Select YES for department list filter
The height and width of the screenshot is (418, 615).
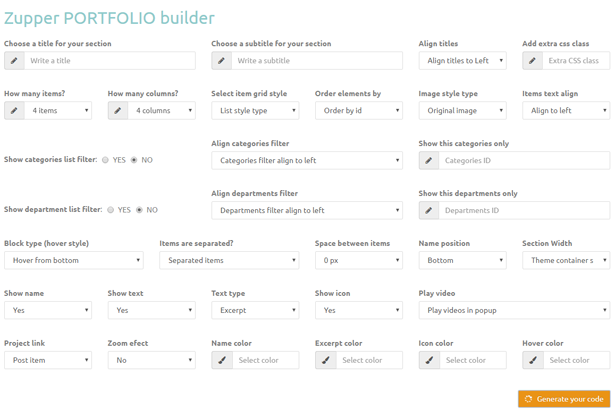[111, 210]
